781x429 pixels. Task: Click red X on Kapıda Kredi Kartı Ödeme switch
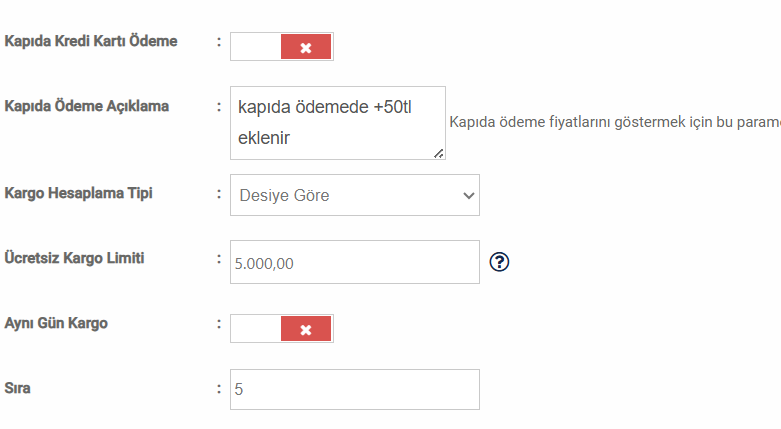[x=306, y=47]
